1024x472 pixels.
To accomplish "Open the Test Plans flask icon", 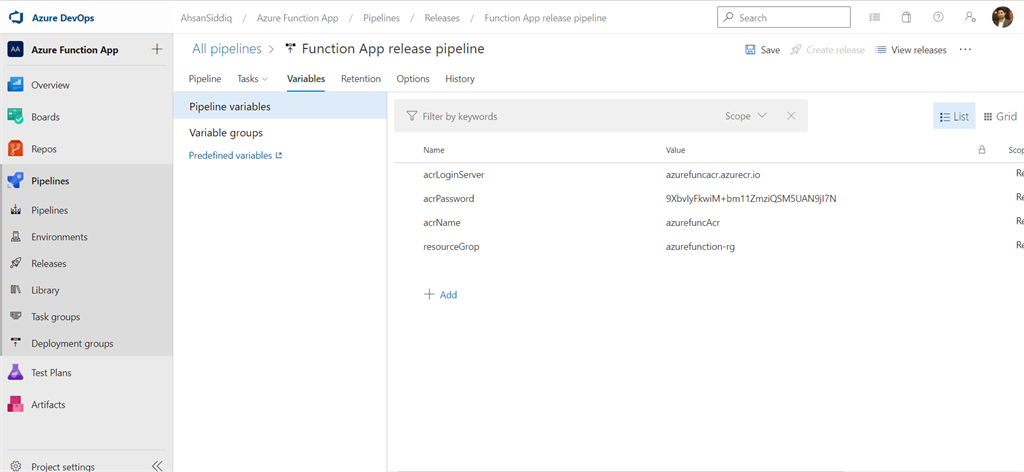I will 16,373.
